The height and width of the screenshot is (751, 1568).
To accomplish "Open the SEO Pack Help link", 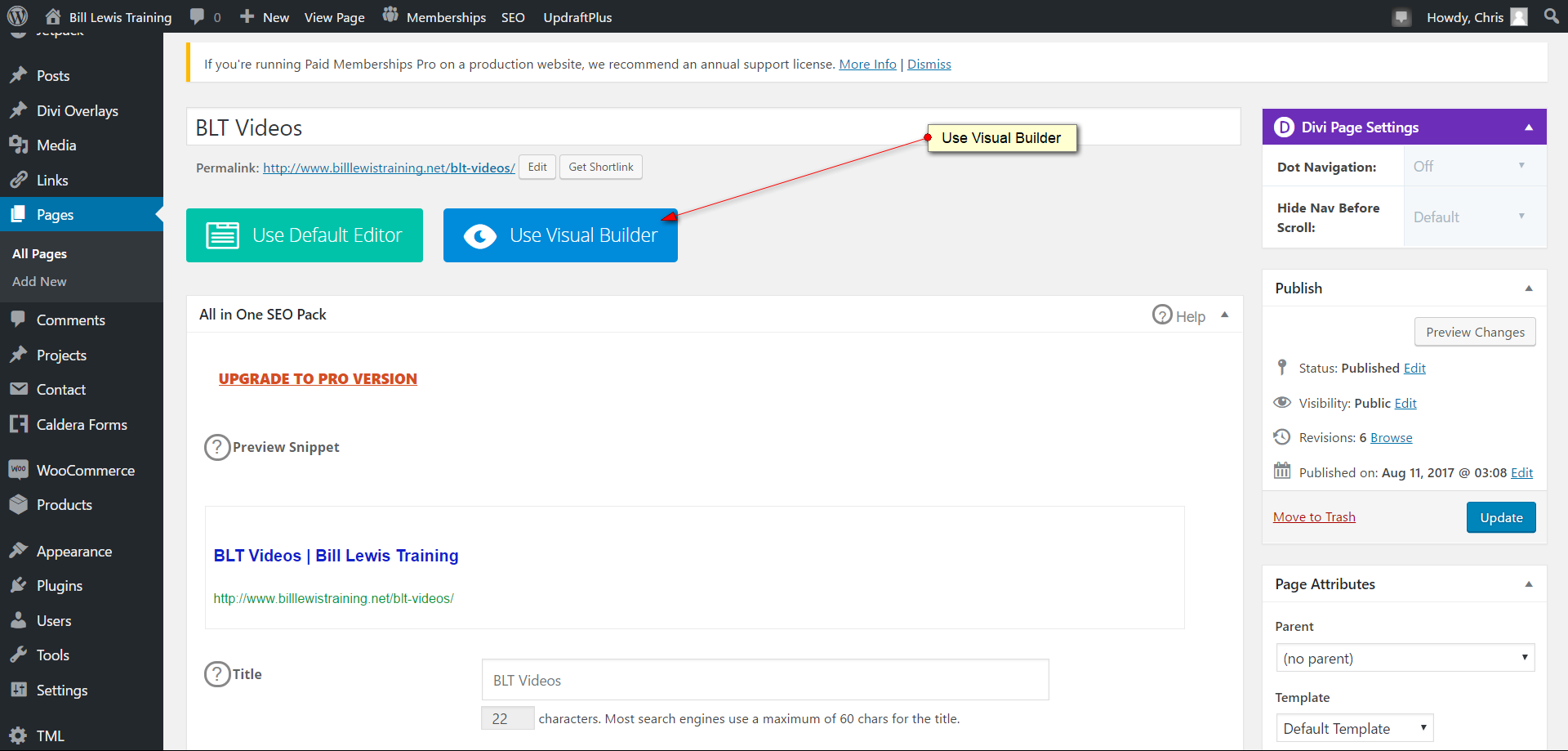I will point(1179,315).
